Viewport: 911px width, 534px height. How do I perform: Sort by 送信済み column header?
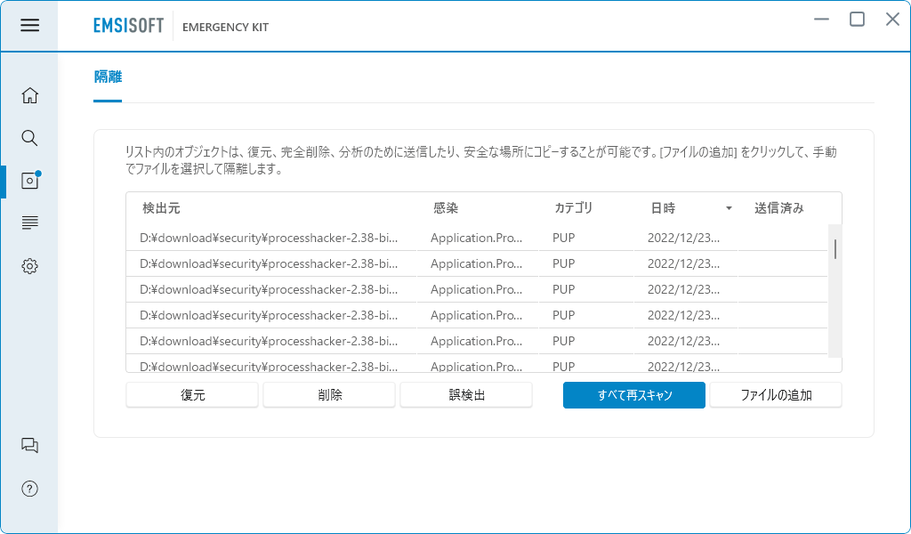point(779,208)
